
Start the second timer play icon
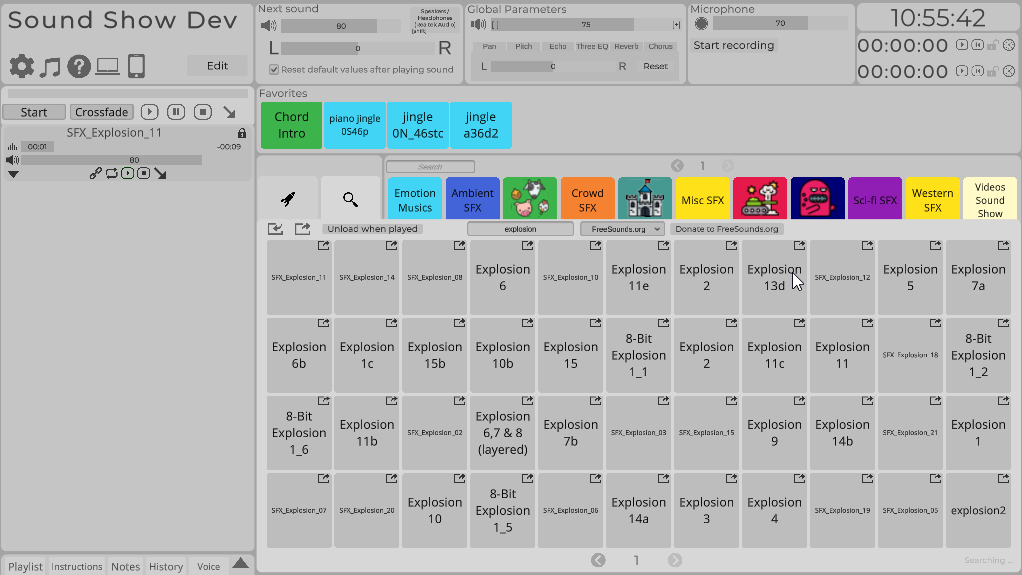[x=961, y=71]
